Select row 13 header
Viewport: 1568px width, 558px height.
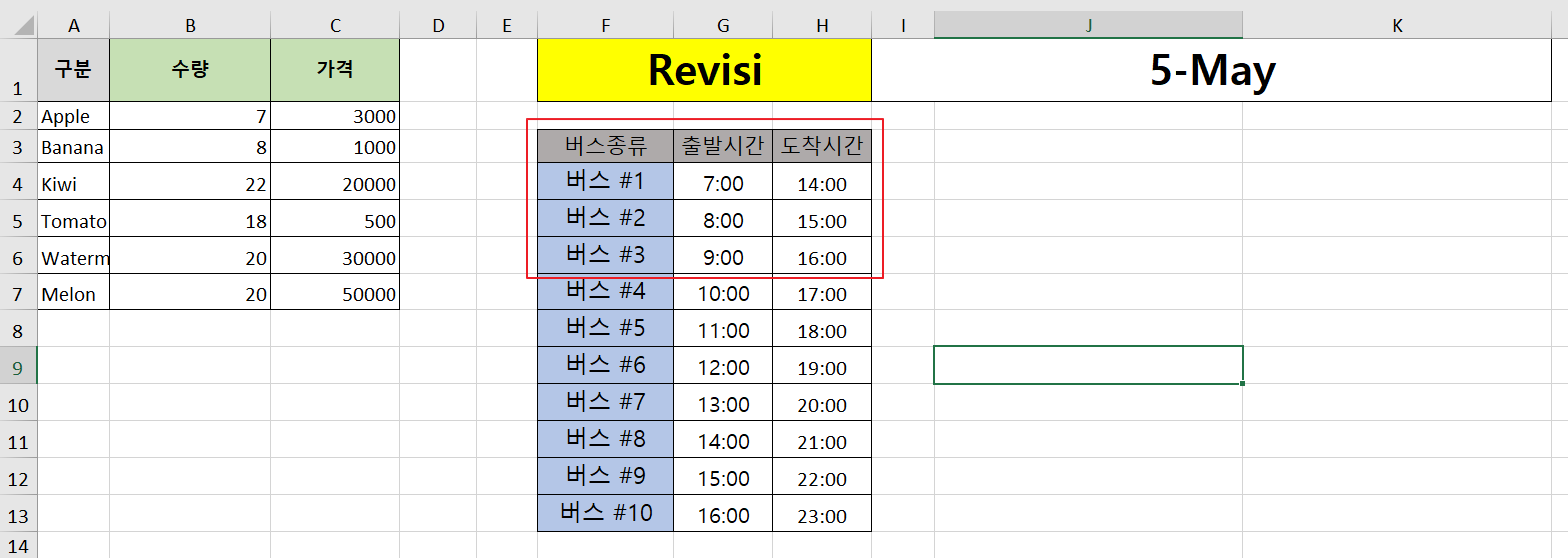coord(18,515)
